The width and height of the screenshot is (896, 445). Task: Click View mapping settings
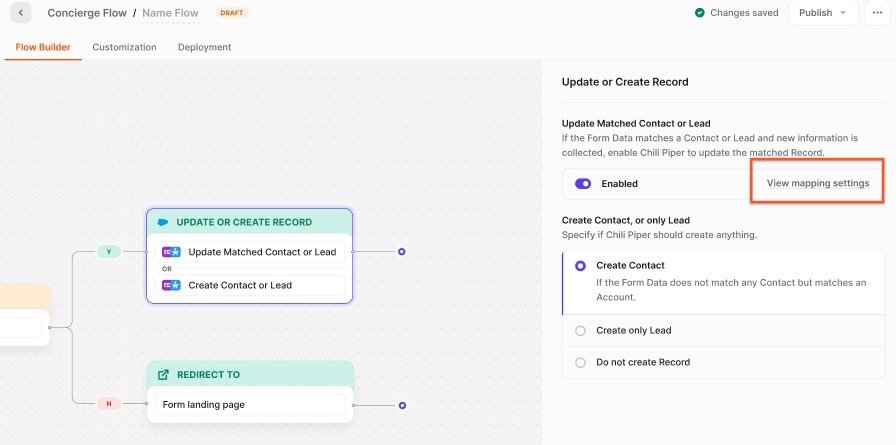[x=817, y=183]
